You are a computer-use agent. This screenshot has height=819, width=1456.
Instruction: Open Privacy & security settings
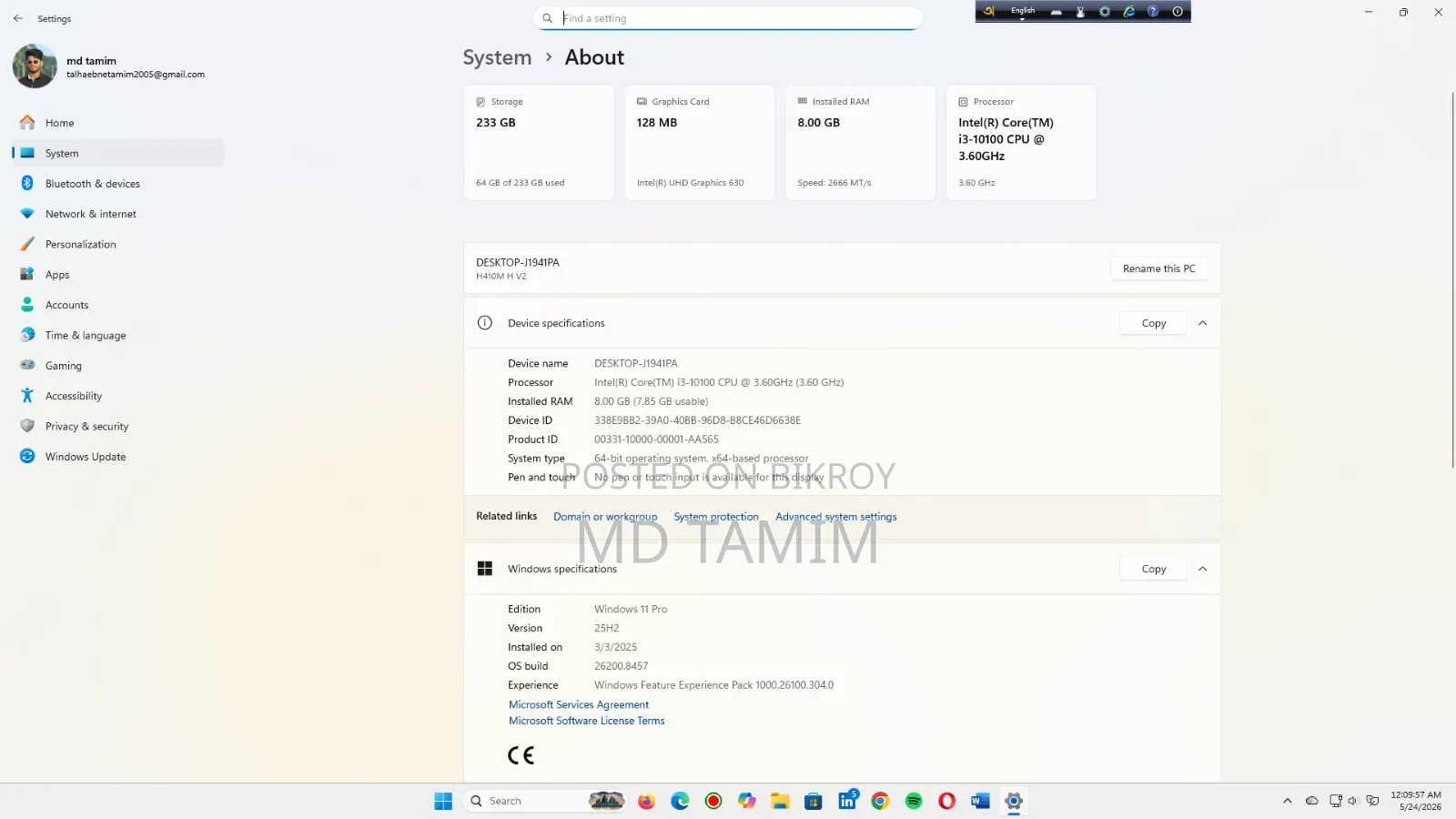(x=118, y=426)
